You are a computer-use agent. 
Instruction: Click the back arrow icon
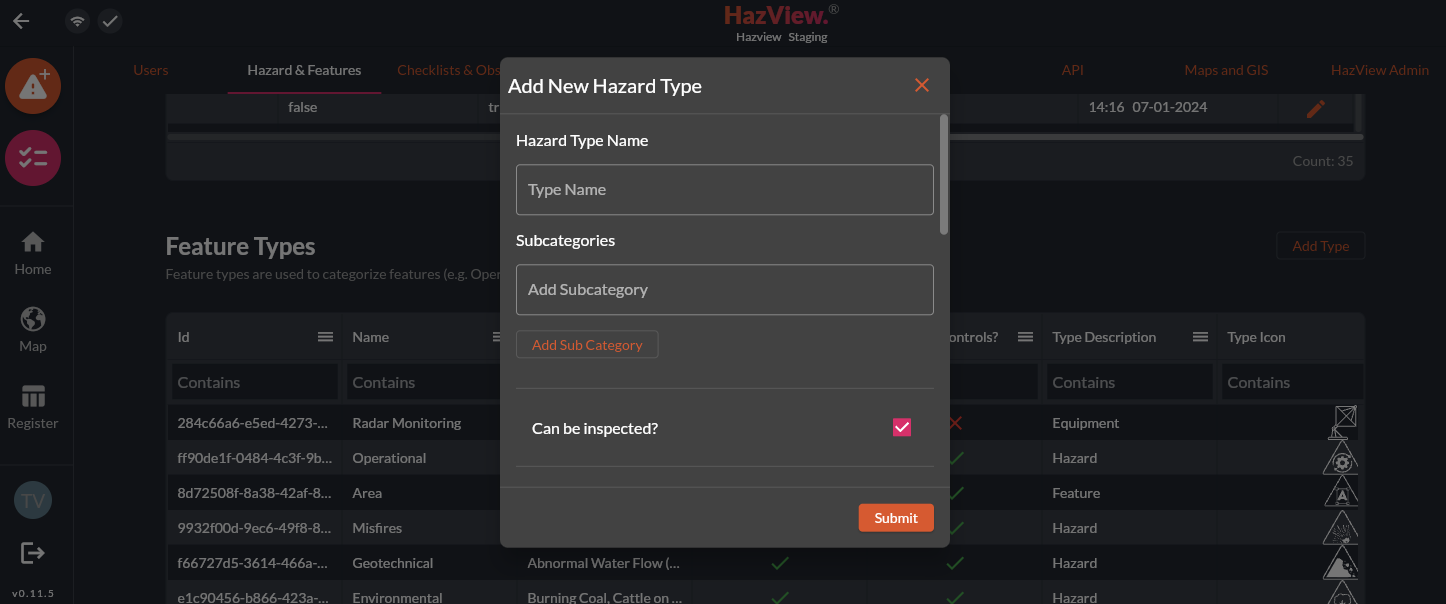[x=21, y=21]
